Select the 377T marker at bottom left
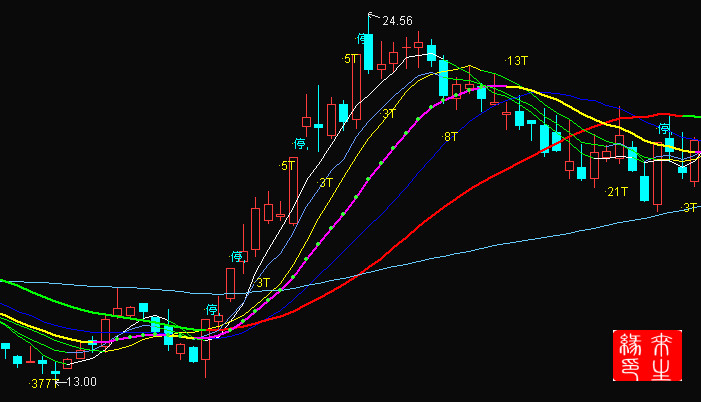 point(42,382)
